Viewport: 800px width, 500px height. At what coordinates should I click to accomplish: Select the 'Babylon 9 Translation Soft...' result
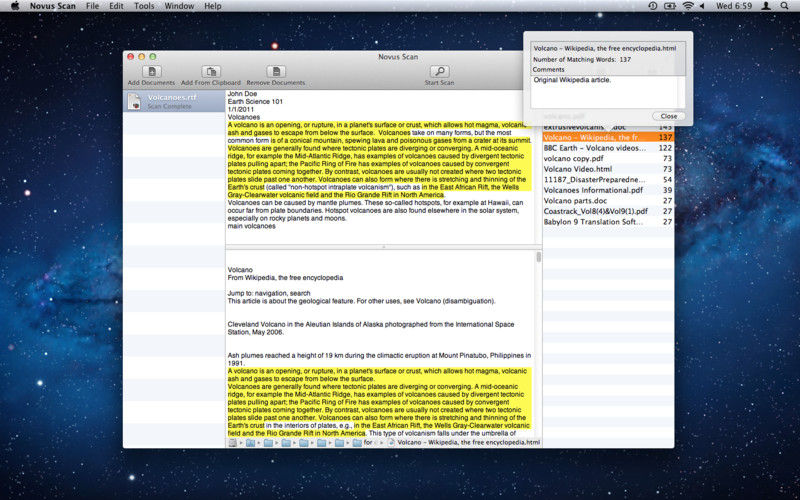coord(608,222)
